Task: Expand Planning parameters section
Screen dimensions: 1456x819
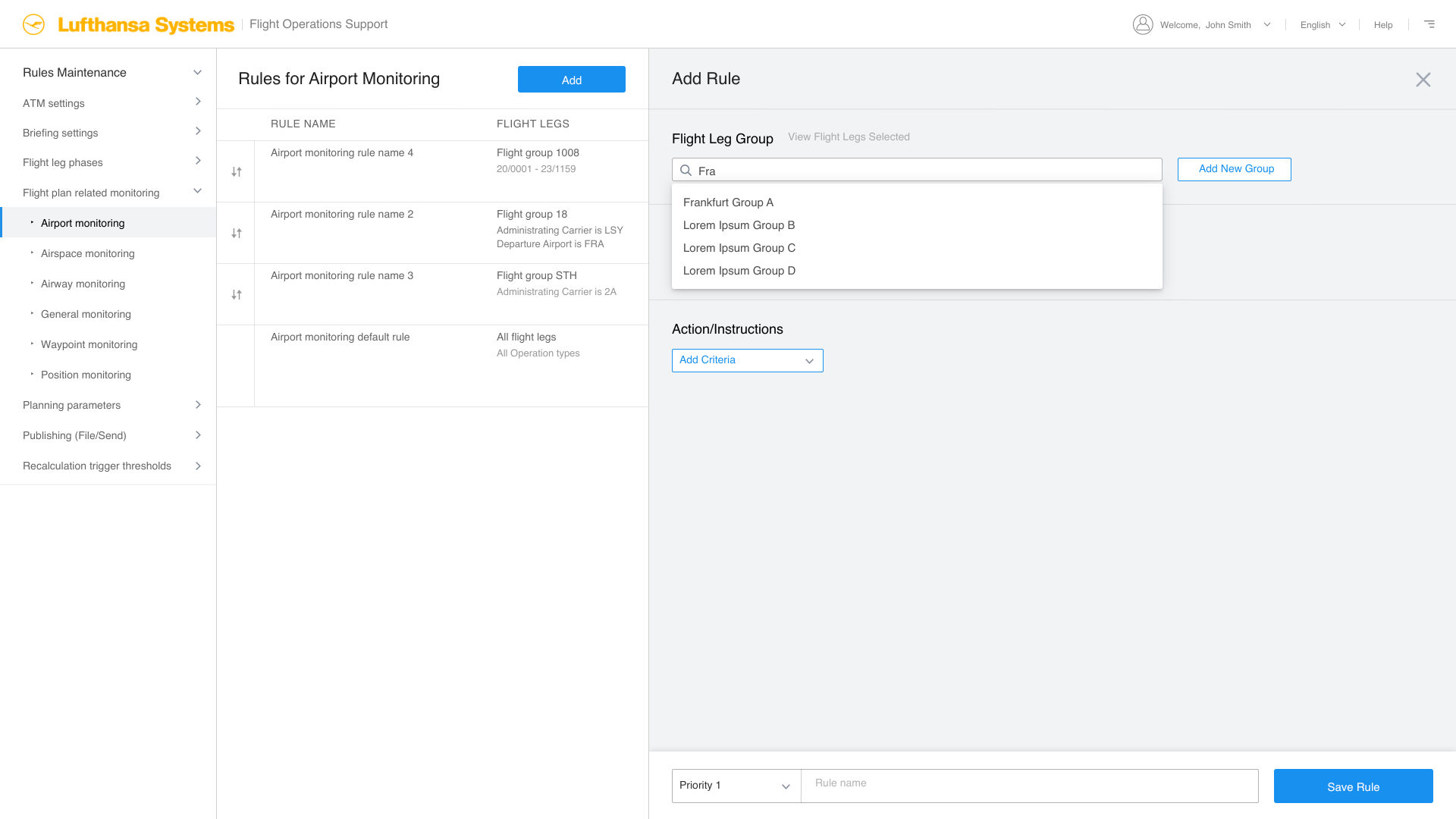Action: (x=198, y=405)
